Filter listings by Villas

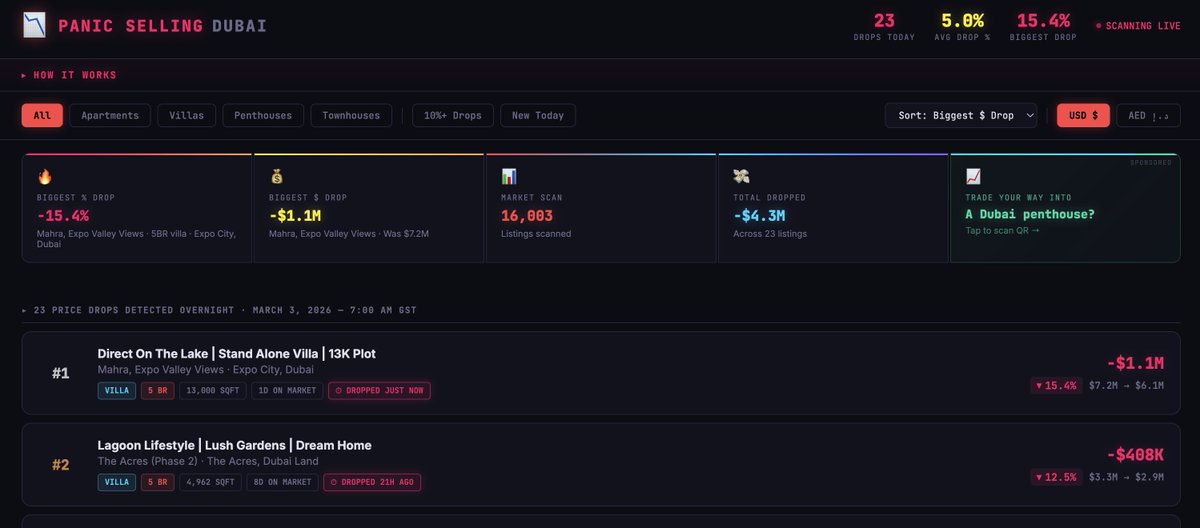tap(186, 115)
